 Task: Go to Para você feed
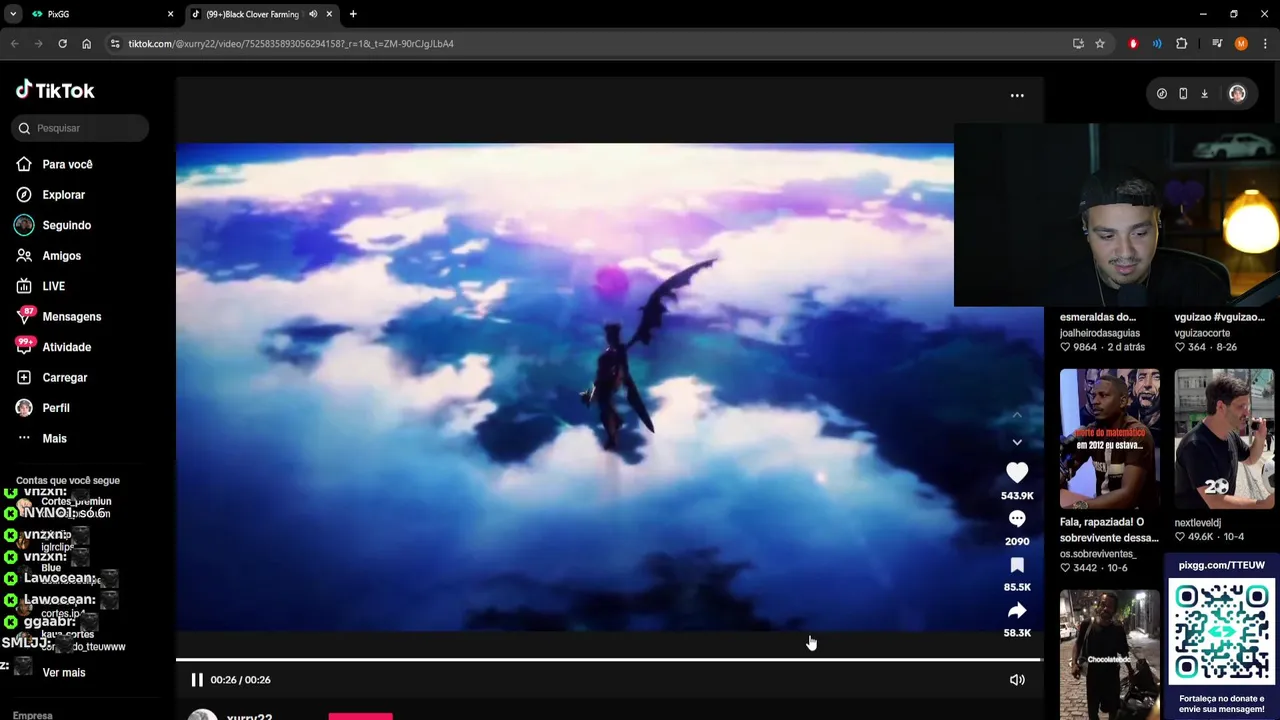67,164
